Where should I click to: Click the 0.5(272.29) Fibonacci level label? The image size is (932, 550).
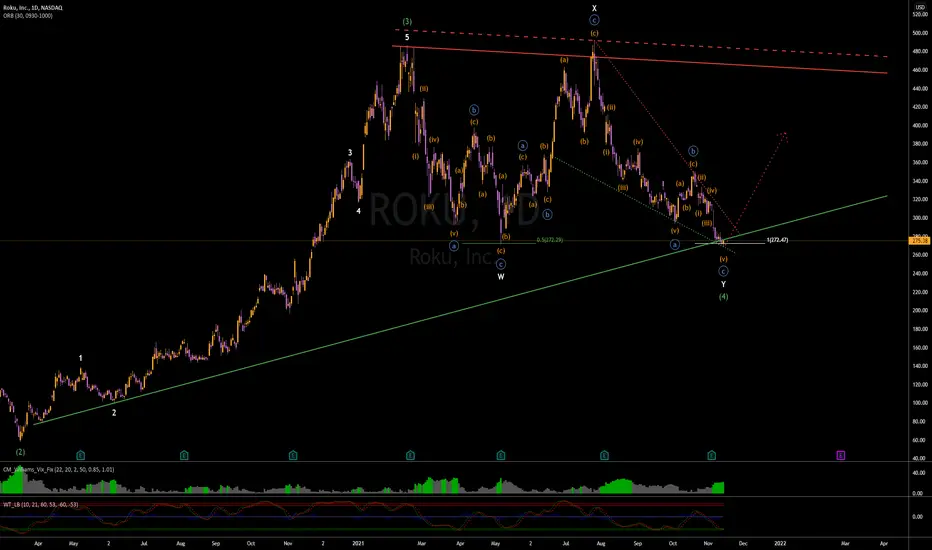549,240
